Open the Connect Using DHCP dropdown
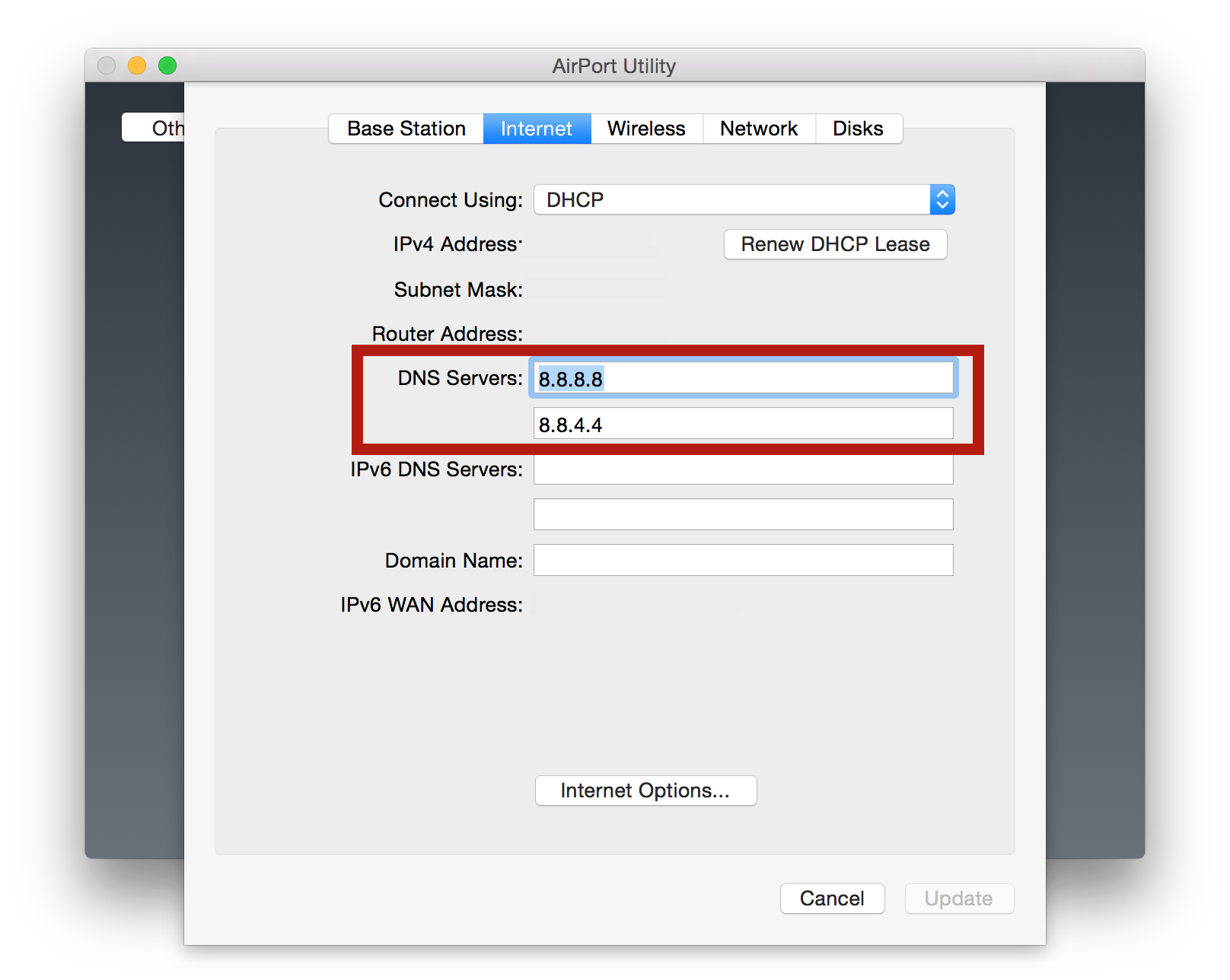The image size is (1230, 980). point(744,199)
